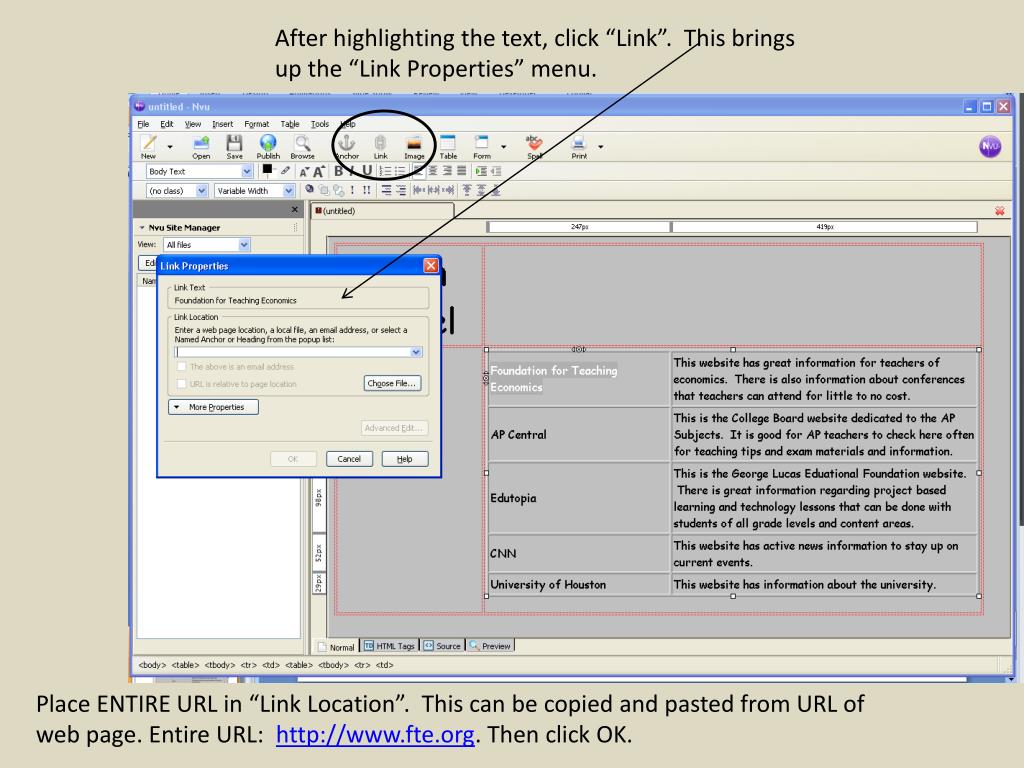Click the Help button in Link Properties
The height and width of the screenshot is (768, 1024).
tap(405, 459)
